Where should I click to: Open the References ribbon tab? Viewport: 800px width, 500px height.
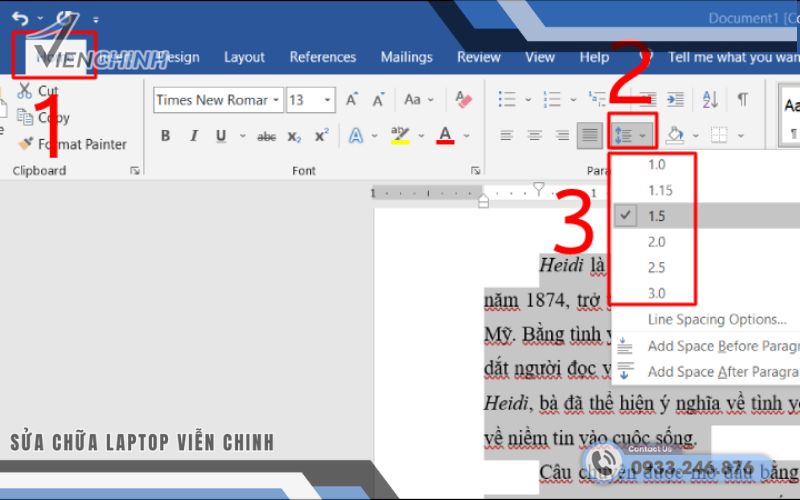tap(322, 57)
